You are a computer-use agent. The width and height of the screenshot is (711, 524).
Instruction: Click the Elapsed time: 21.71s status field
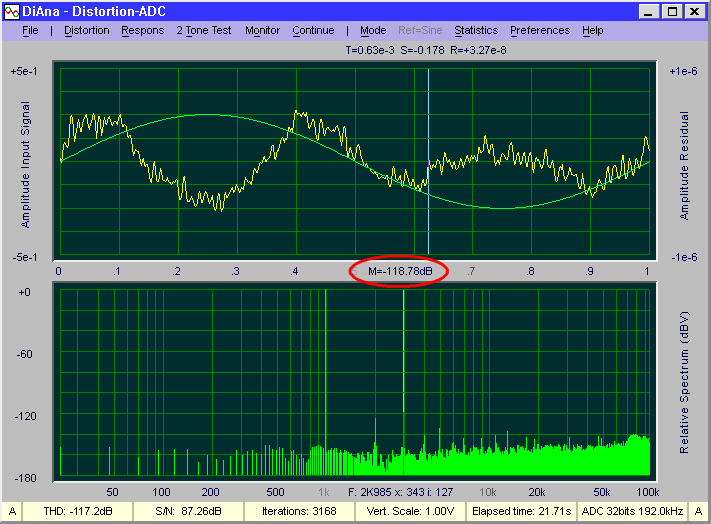(x=521, y=511)
